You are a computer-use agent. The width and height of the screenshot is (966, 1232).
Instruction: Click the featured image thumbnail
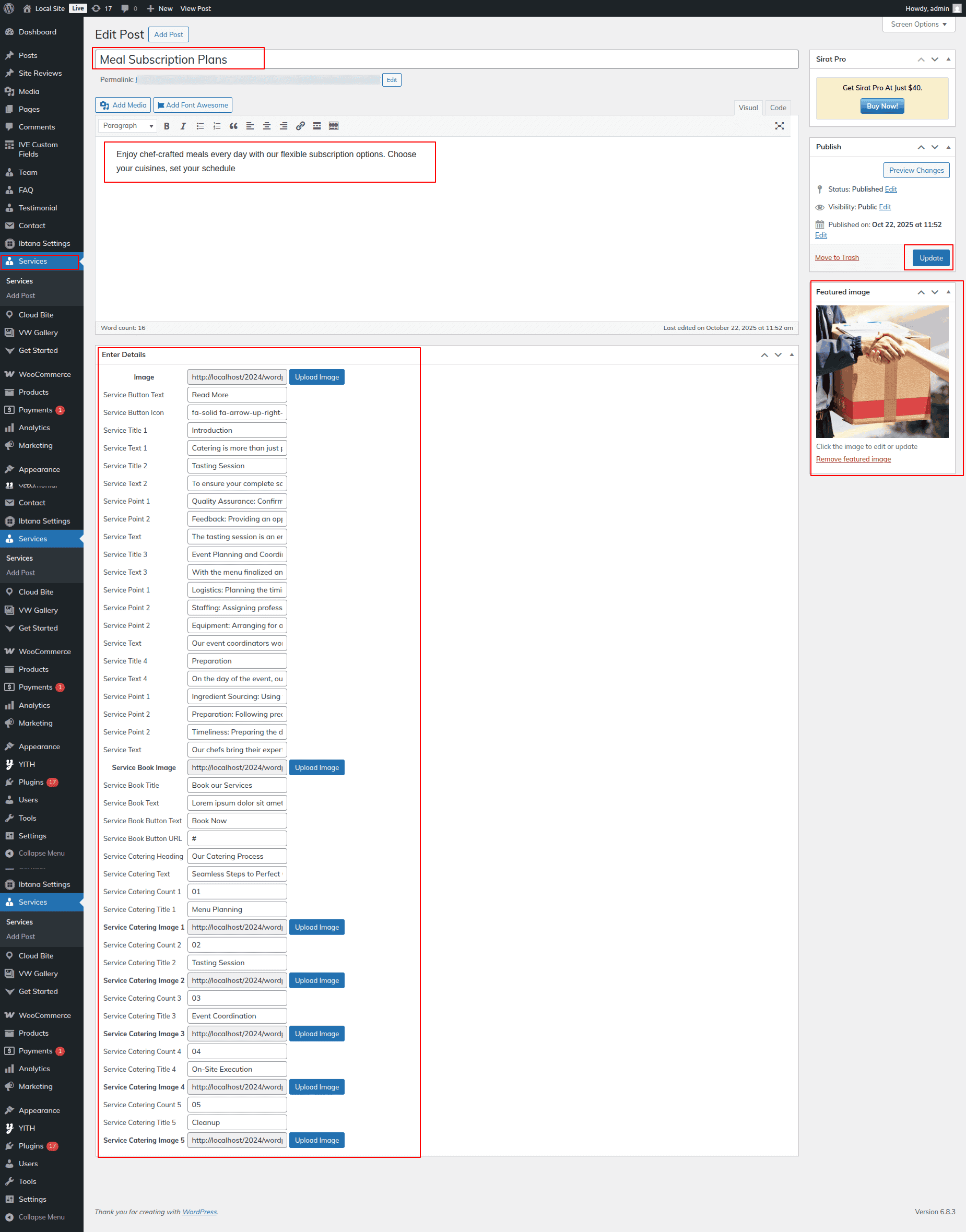[x=882, y=372]
